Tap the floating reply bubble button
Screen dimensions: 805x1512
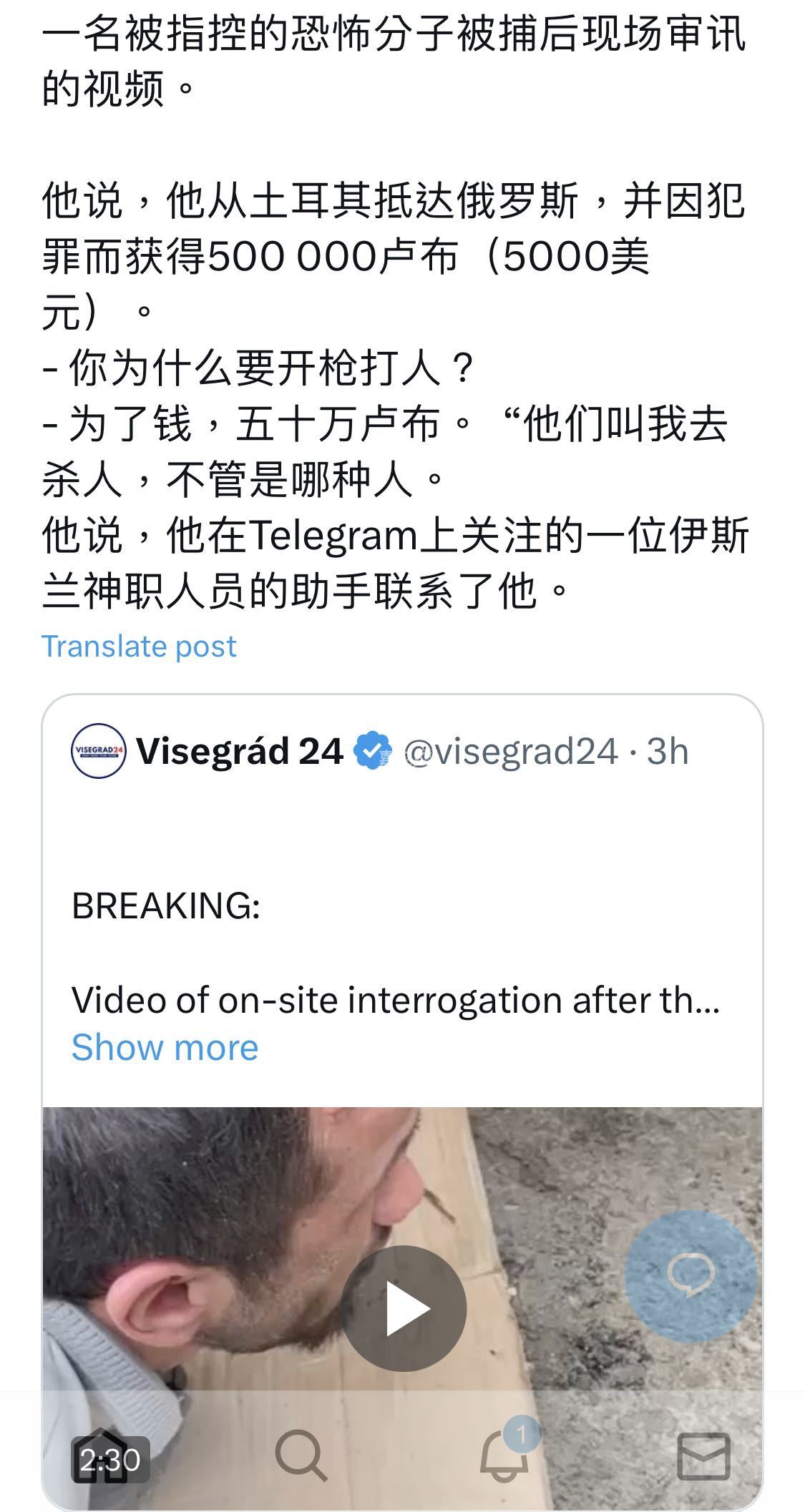click(691, 1276)
